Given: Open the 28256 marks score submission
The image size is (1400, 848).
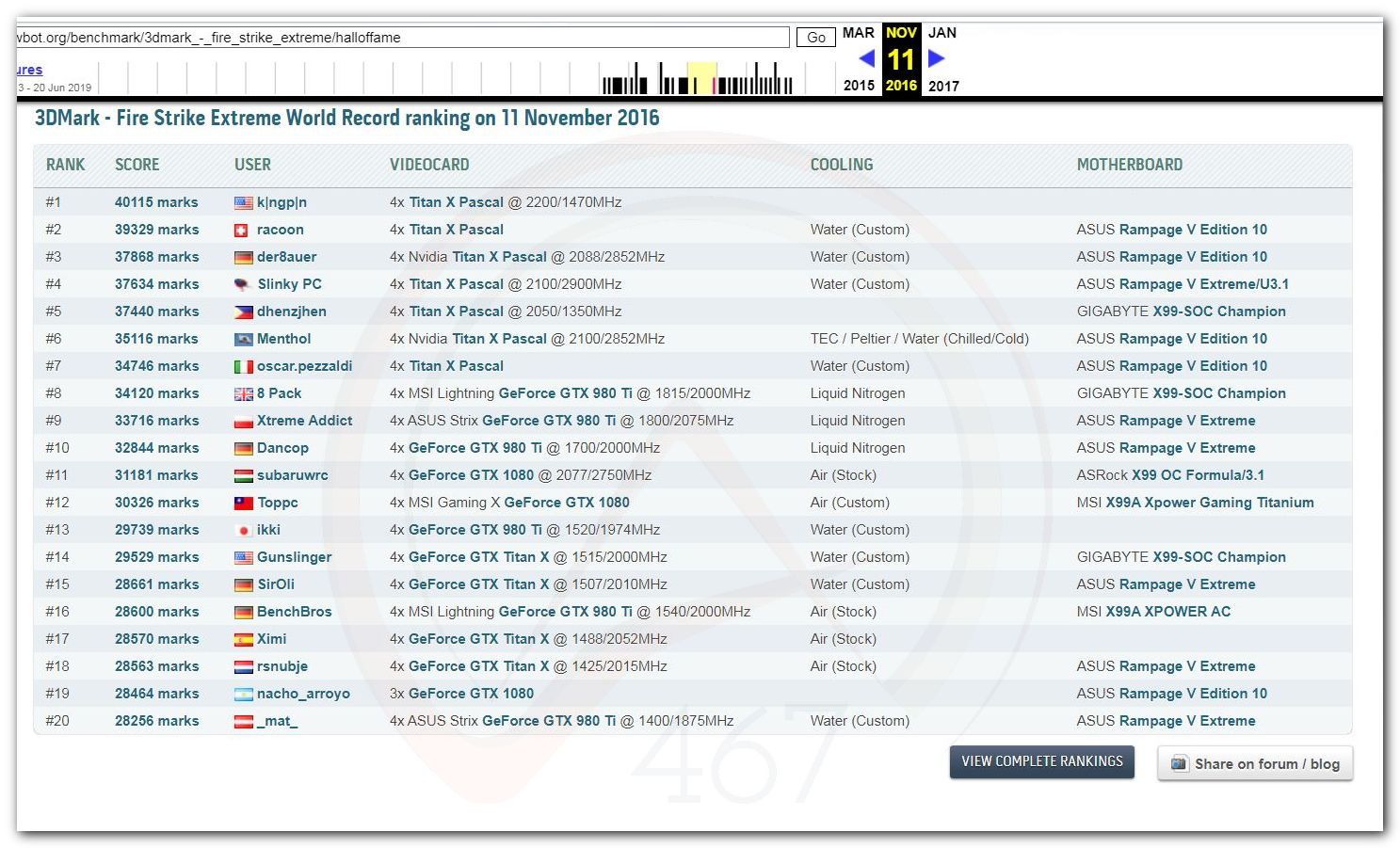Looking at the screenshot, I should 156,721.
